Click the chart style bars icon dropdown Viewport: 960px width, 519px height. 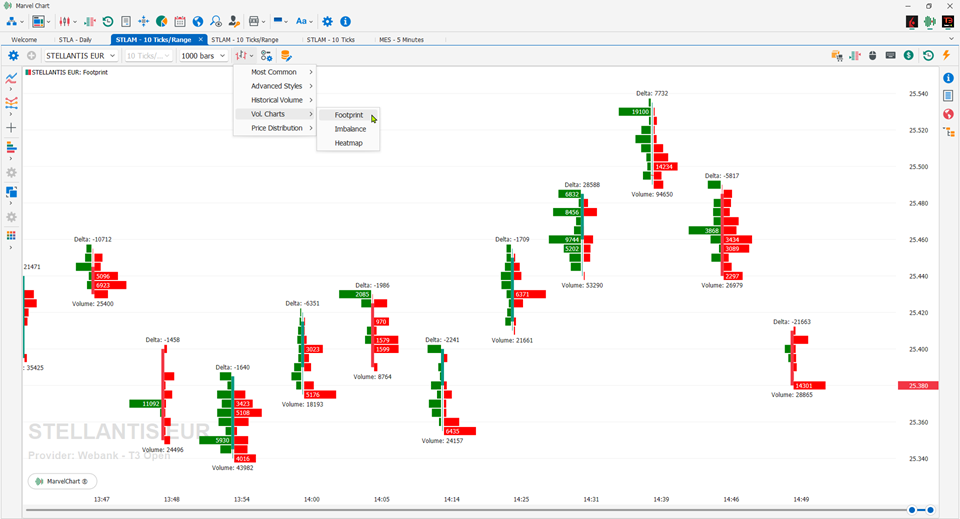244,56
